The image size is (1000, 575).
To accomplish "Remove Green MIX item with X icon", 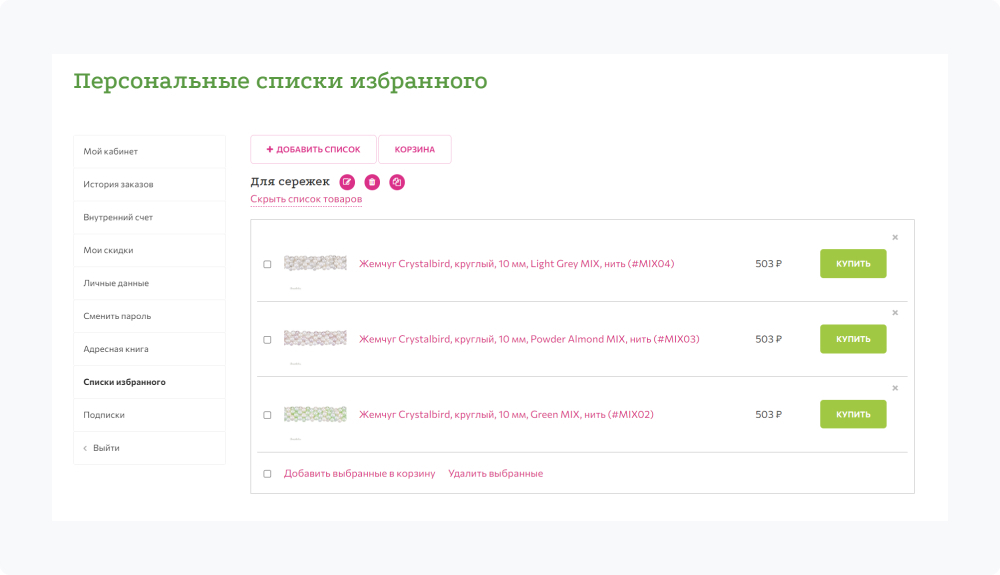I will (x=895, y=388).
